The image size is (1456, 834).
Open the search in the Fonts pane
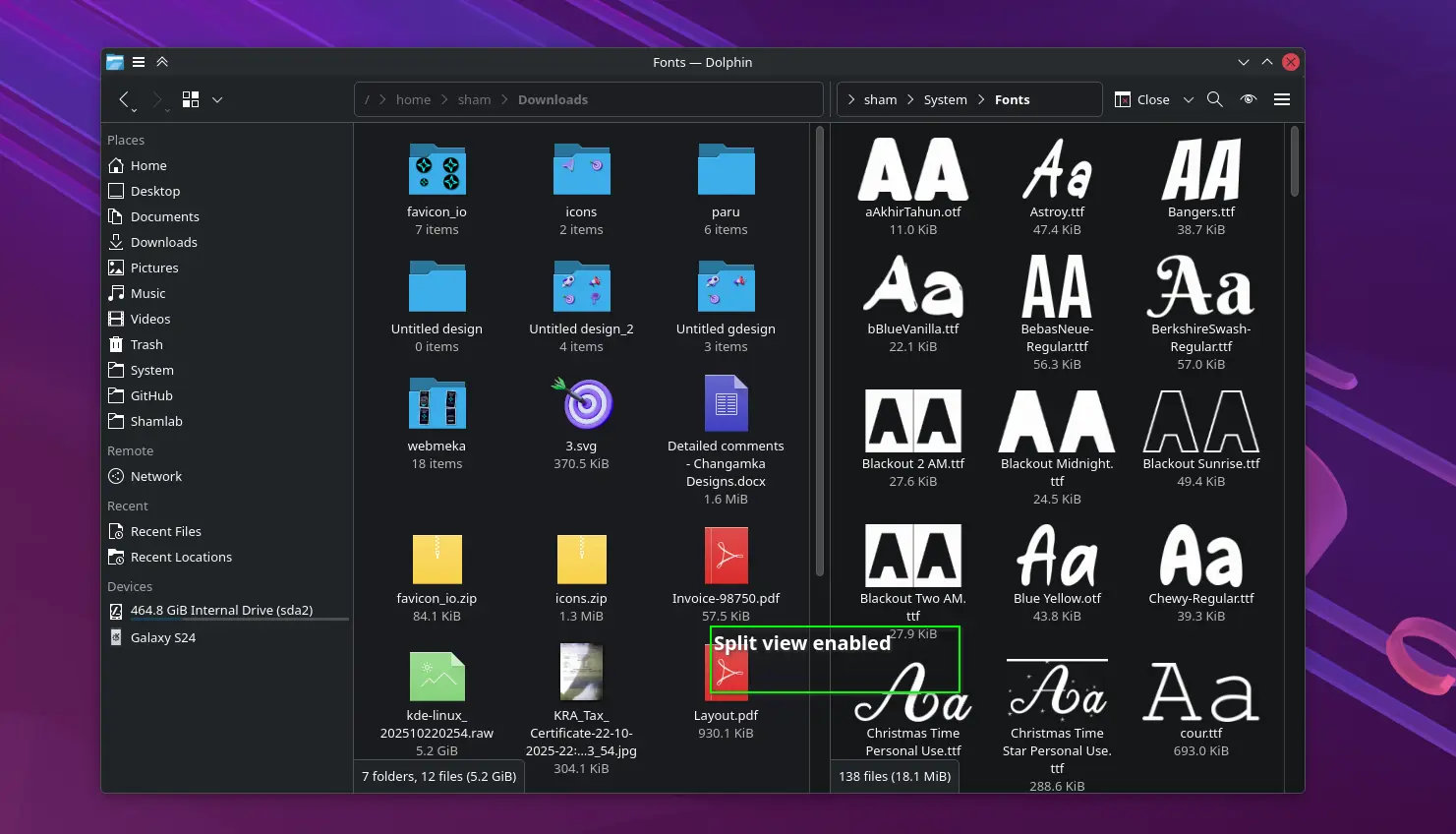click(1215, 99)
